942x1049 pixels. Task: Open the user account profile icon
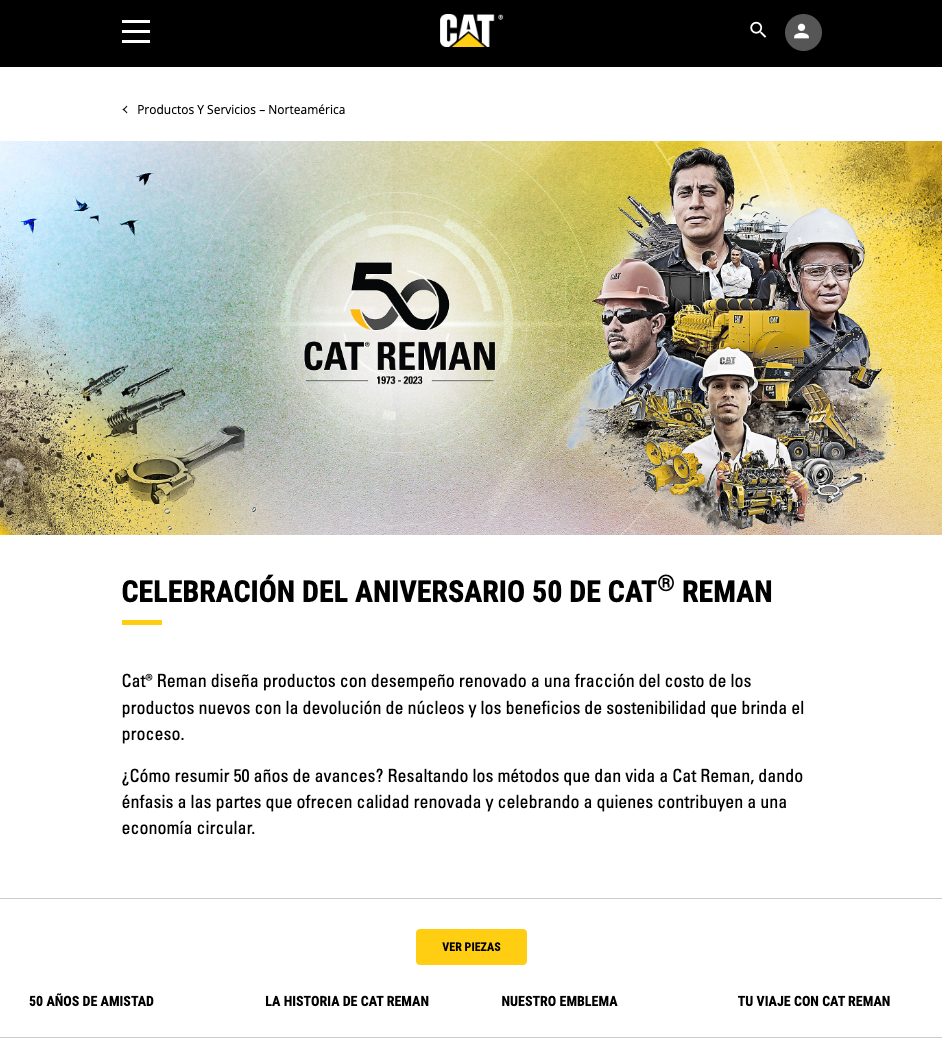click(803, 32)
